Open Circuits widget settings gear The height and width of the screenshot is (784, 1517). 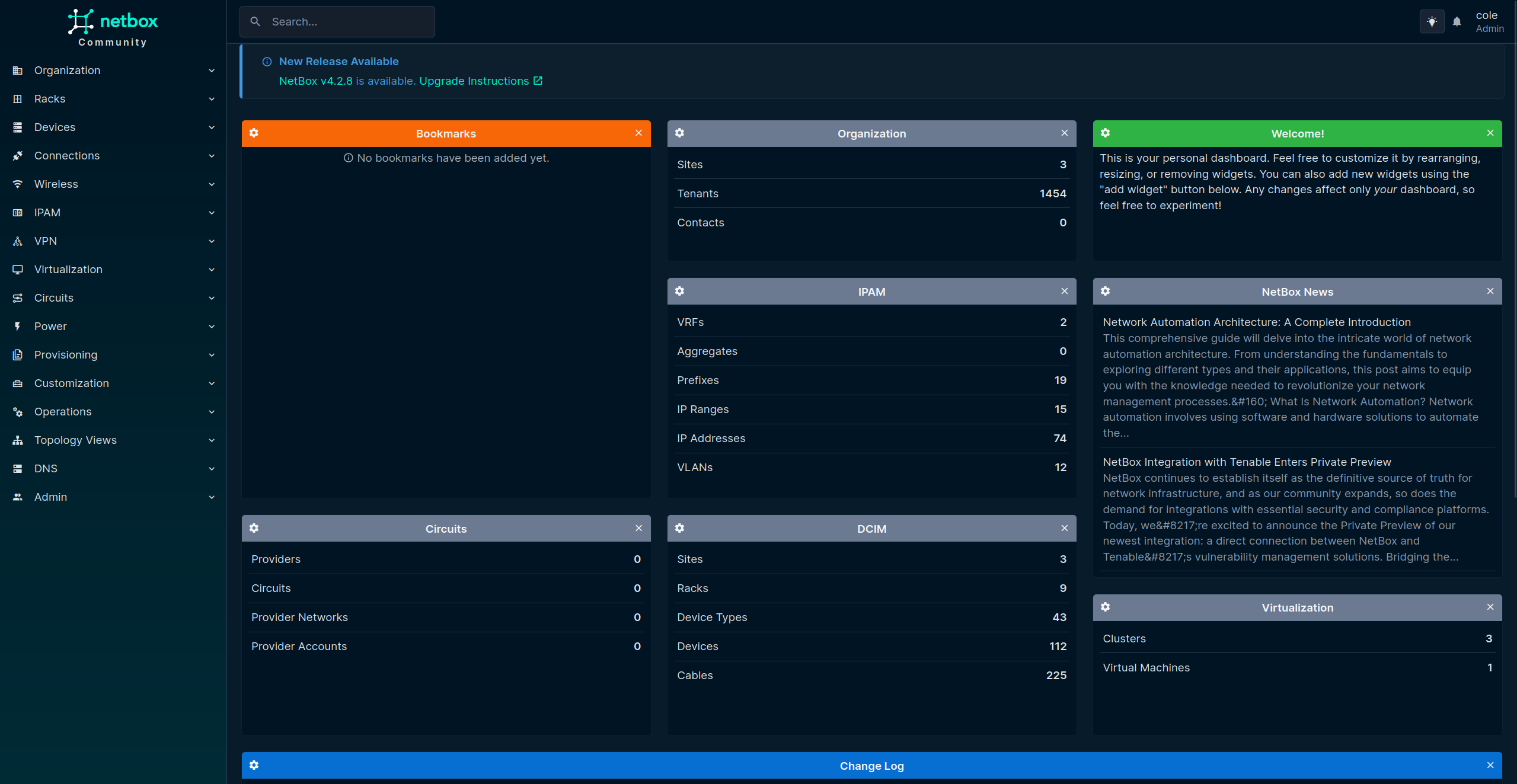pyautogui.click(x=254, y=528)
